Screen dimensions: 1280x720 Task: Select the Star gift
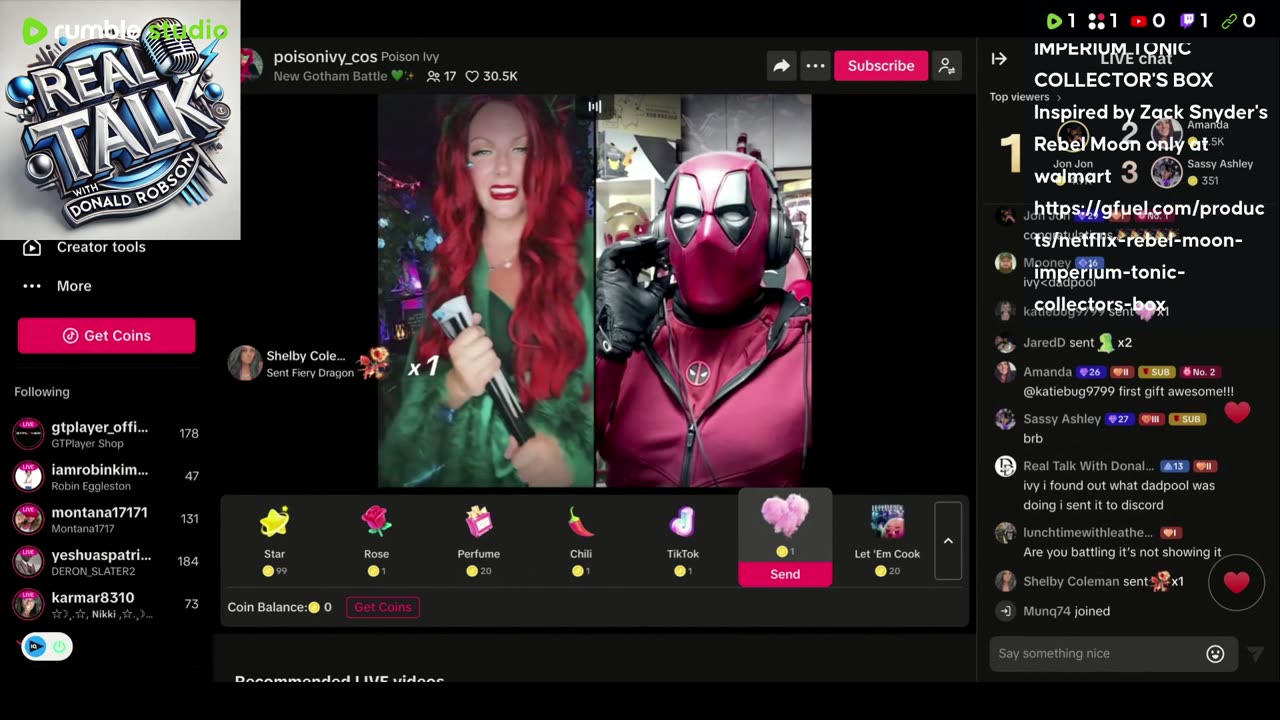click(x=274, y=541)
